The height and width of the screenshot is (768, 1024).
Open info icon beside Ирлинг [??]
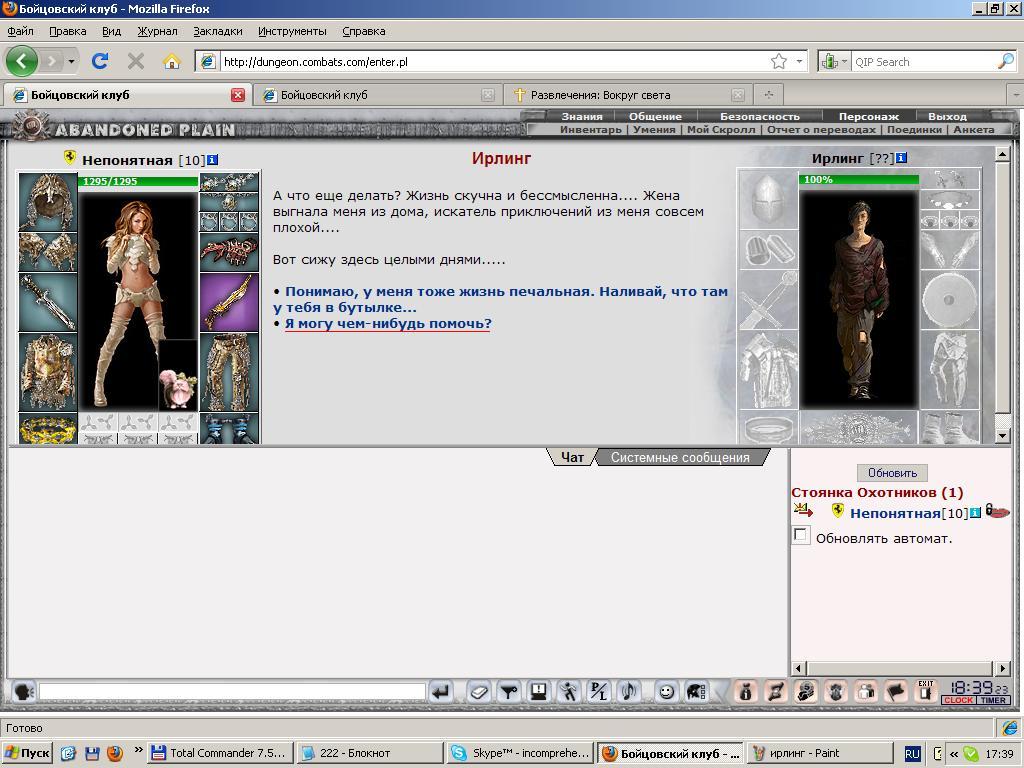click(x=901, y=157)
